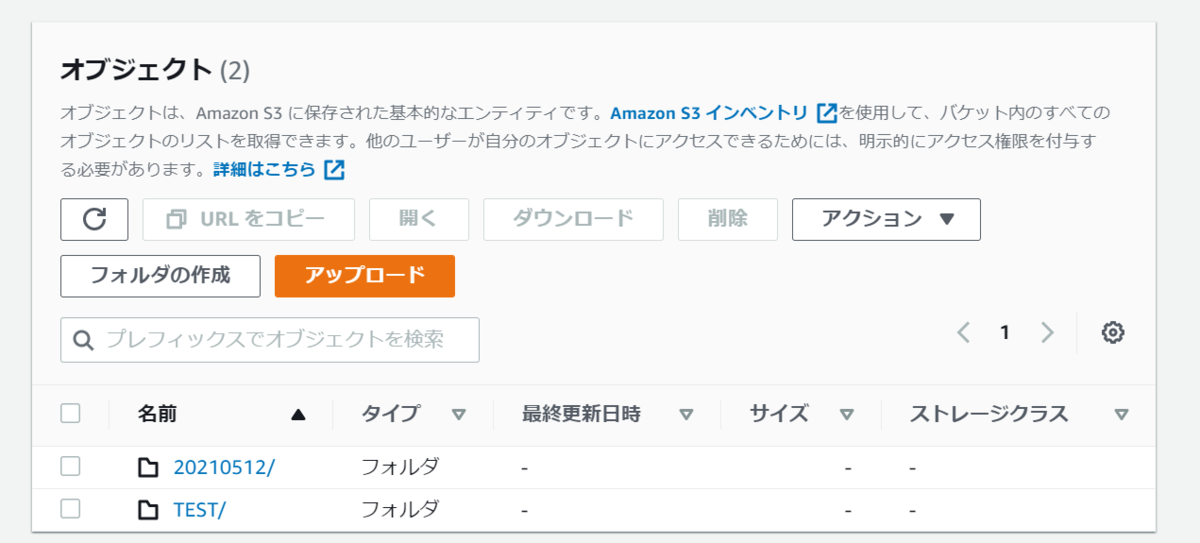The height and width of the screenshot is (543, 1200).
Task: Go to next page arrow
Action: click(1047, 333)
